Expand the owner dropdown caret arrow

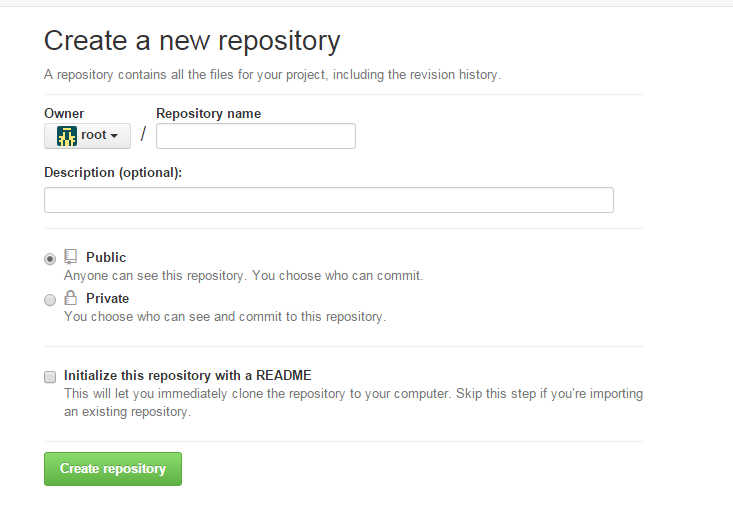pos(114,136)
